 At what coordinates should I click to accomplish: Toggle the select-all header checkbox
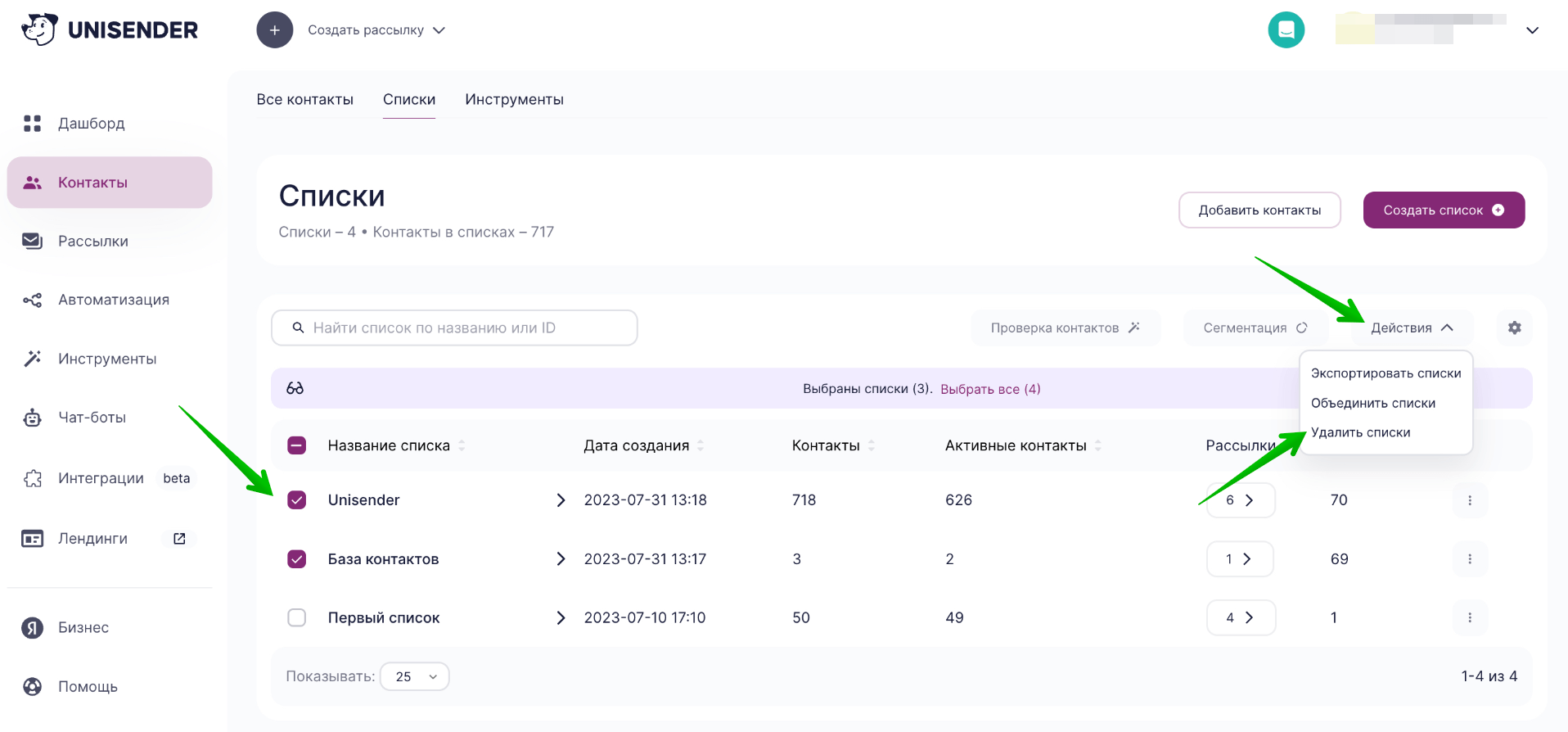tap(297, 445)
